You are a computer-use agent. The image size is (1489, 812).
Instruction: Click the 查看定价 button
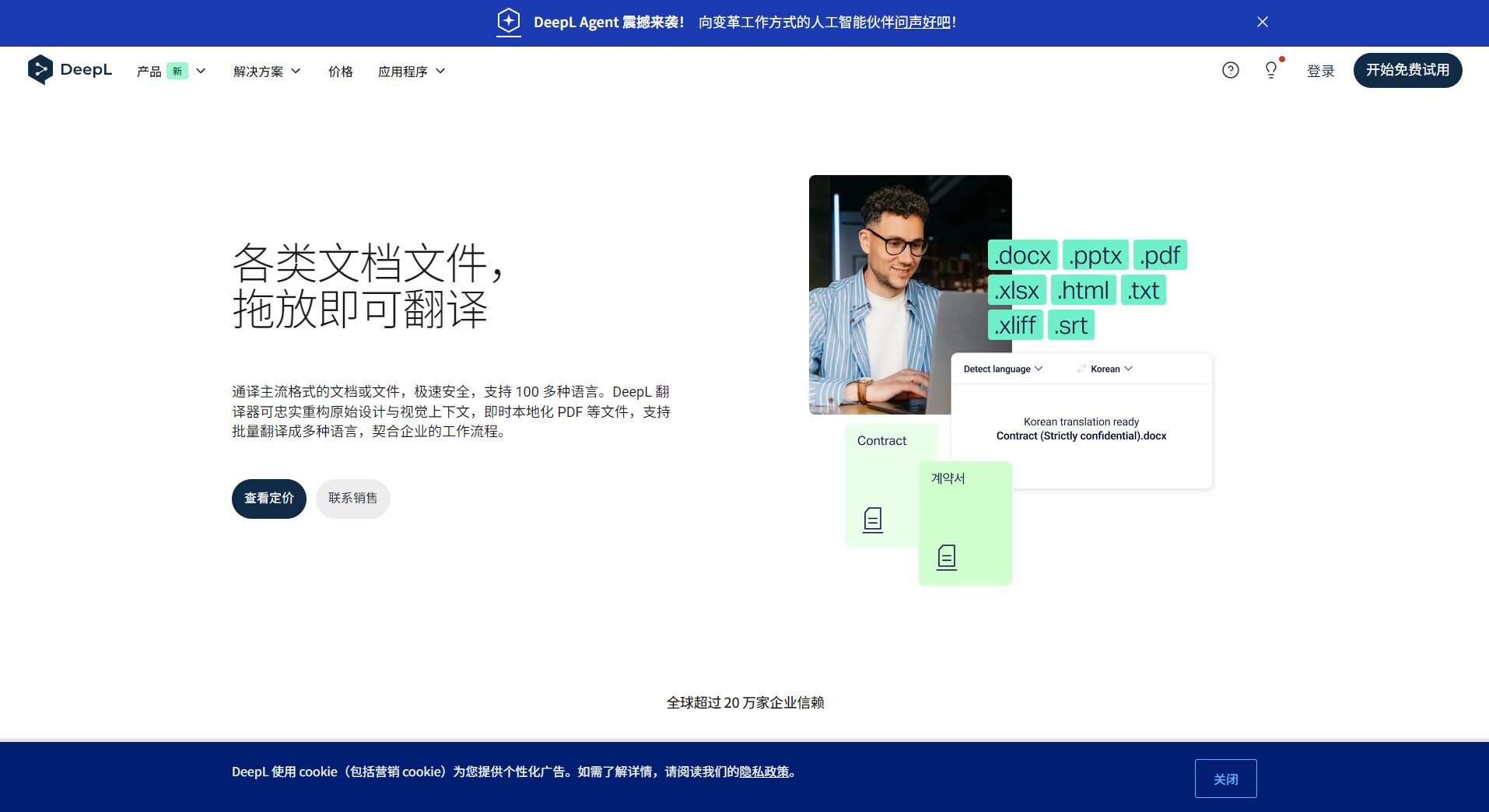pyautogui.click(x=268, y=499)
